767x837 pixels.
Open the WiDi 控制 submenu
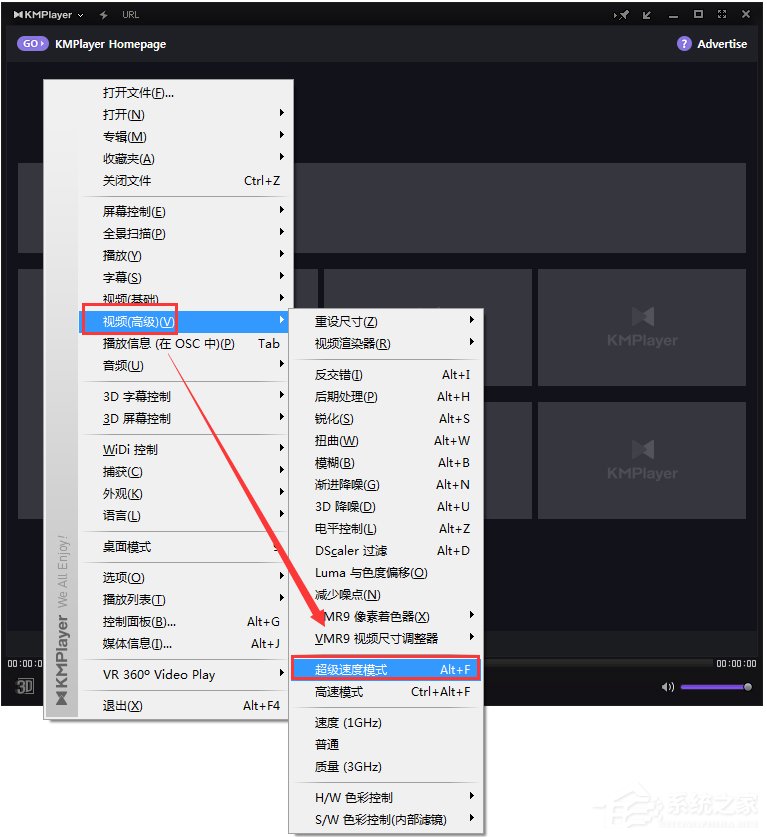[x=184, y=449]
